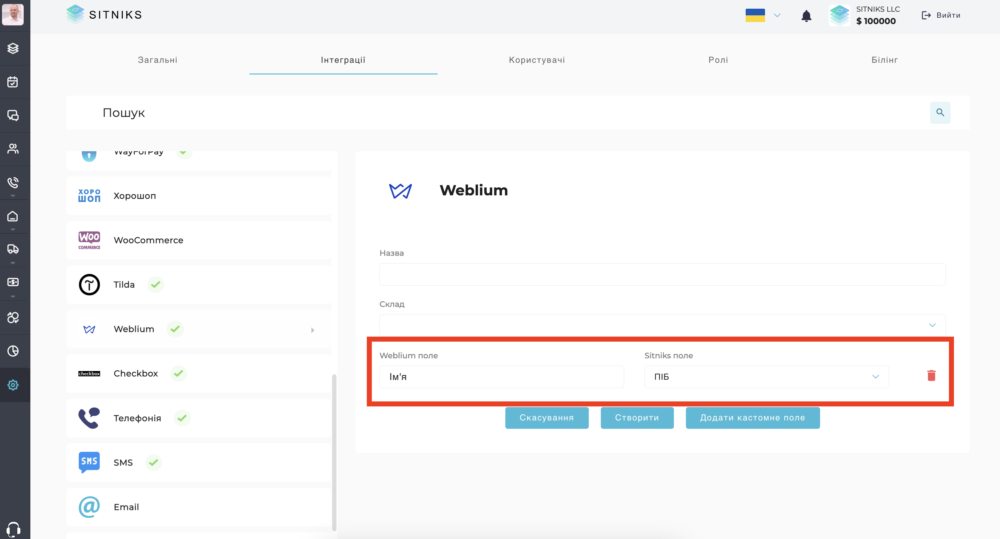
Task: Click the Хорошоп logo icon
Action: [89, 196]
